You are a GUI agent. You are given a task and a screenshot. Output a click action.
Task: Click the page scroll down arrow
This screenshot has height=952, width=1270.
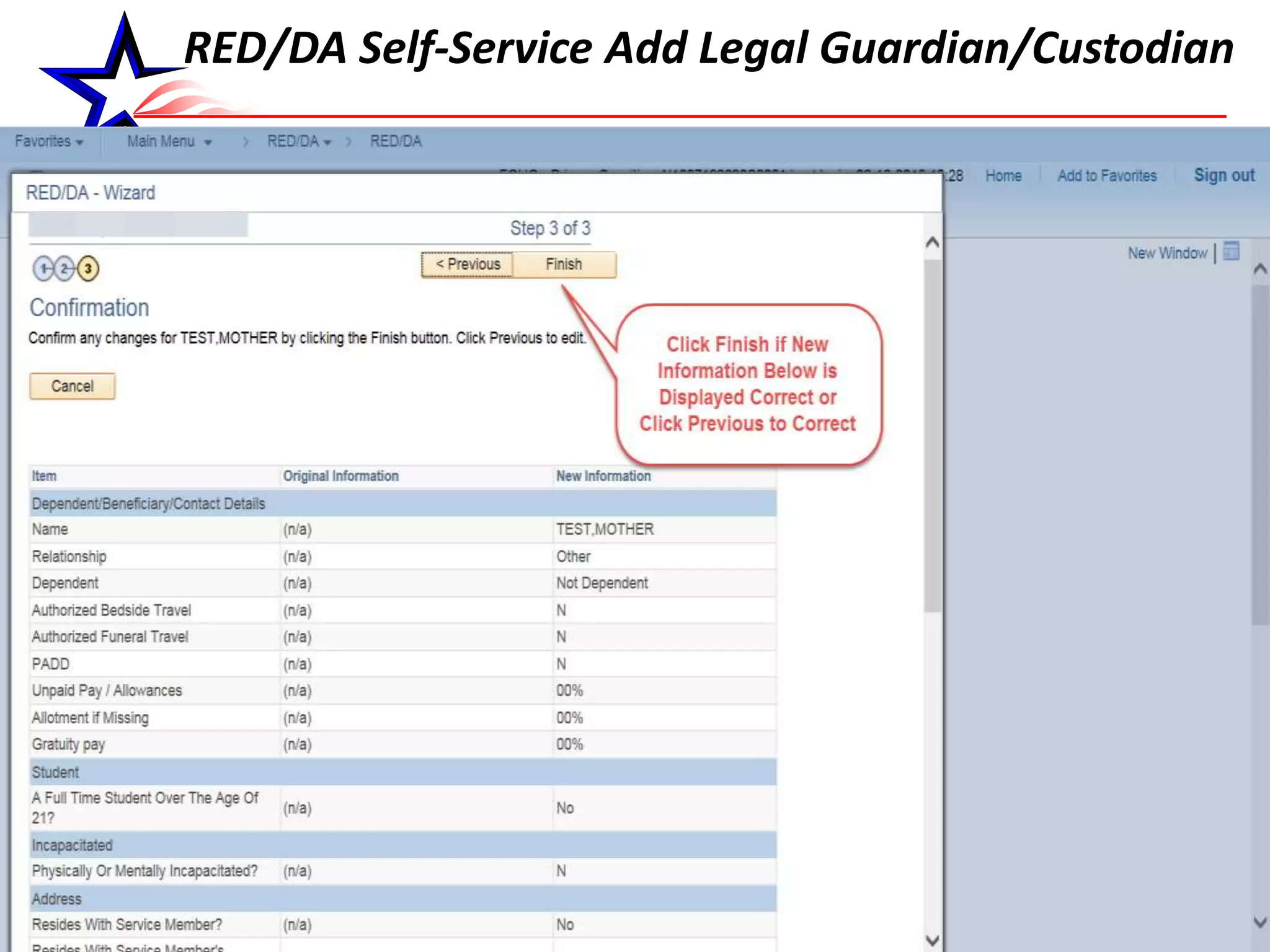[x=1259, y=922]
